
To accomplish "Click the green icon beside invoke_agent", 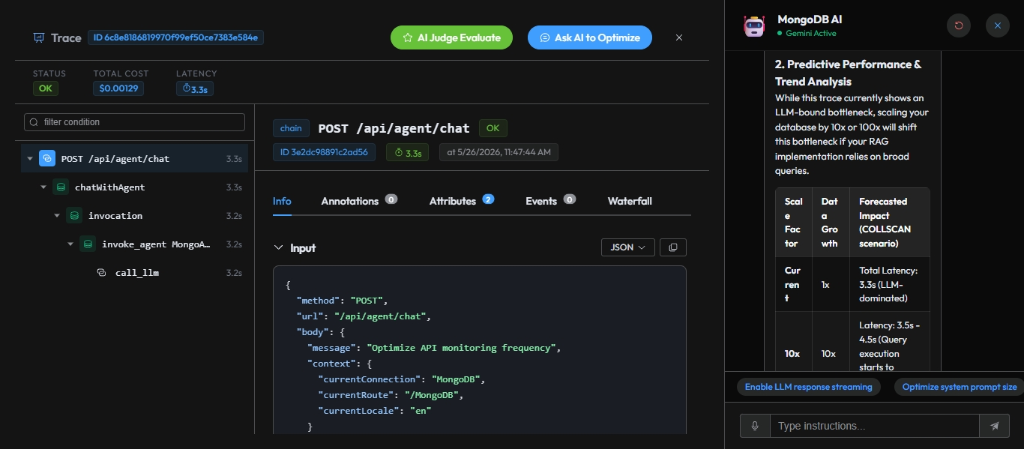I will [88, 245].
